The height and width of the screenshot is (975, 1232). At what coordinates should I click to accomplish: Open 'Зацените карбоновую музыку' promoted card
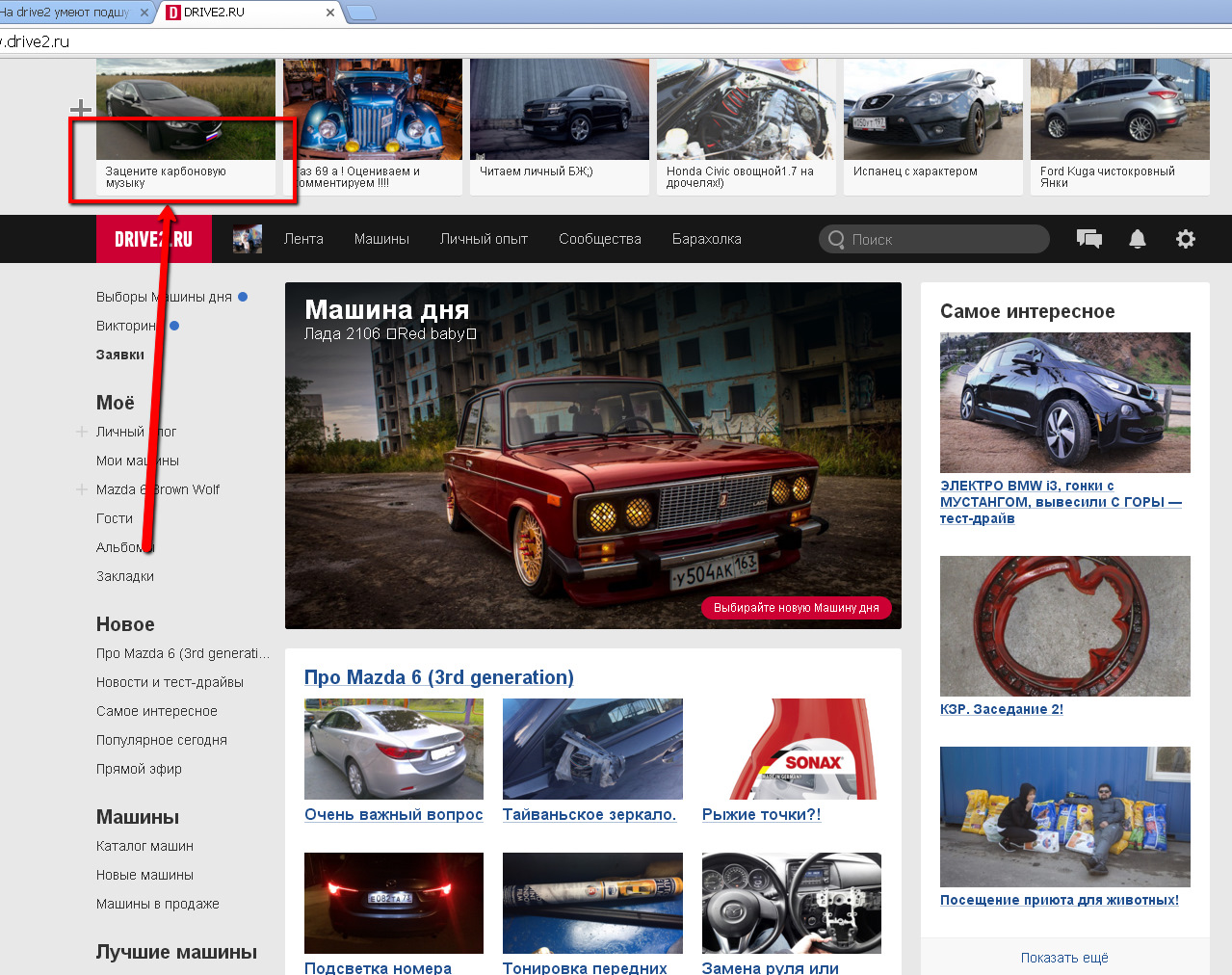click(x=186, y=127)
